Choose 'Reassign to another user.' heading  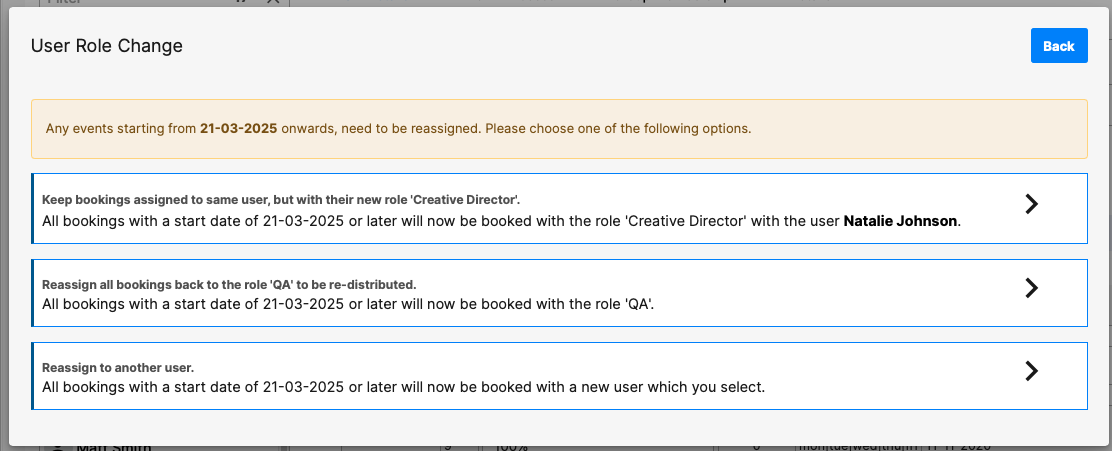click(118, 367)
